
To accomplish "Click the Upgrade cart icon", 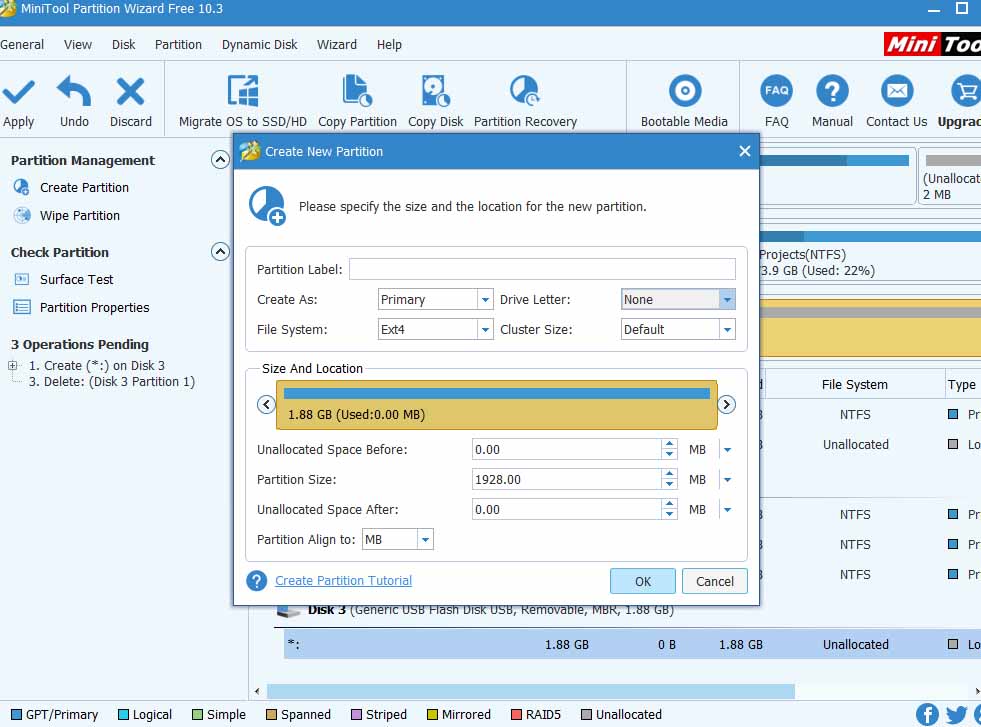I will [967, 92].
